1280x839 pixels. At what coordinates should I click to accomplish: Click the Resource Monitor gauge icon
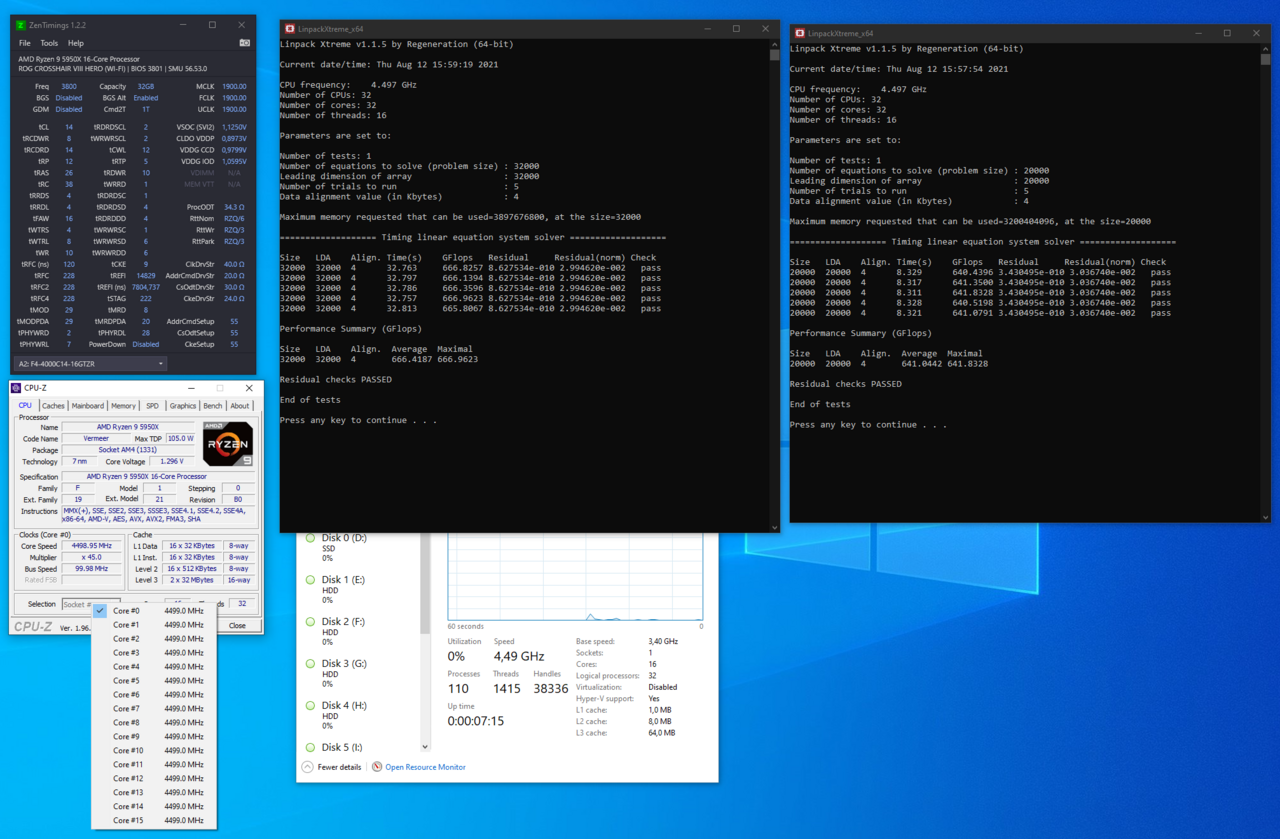(377, 767)
